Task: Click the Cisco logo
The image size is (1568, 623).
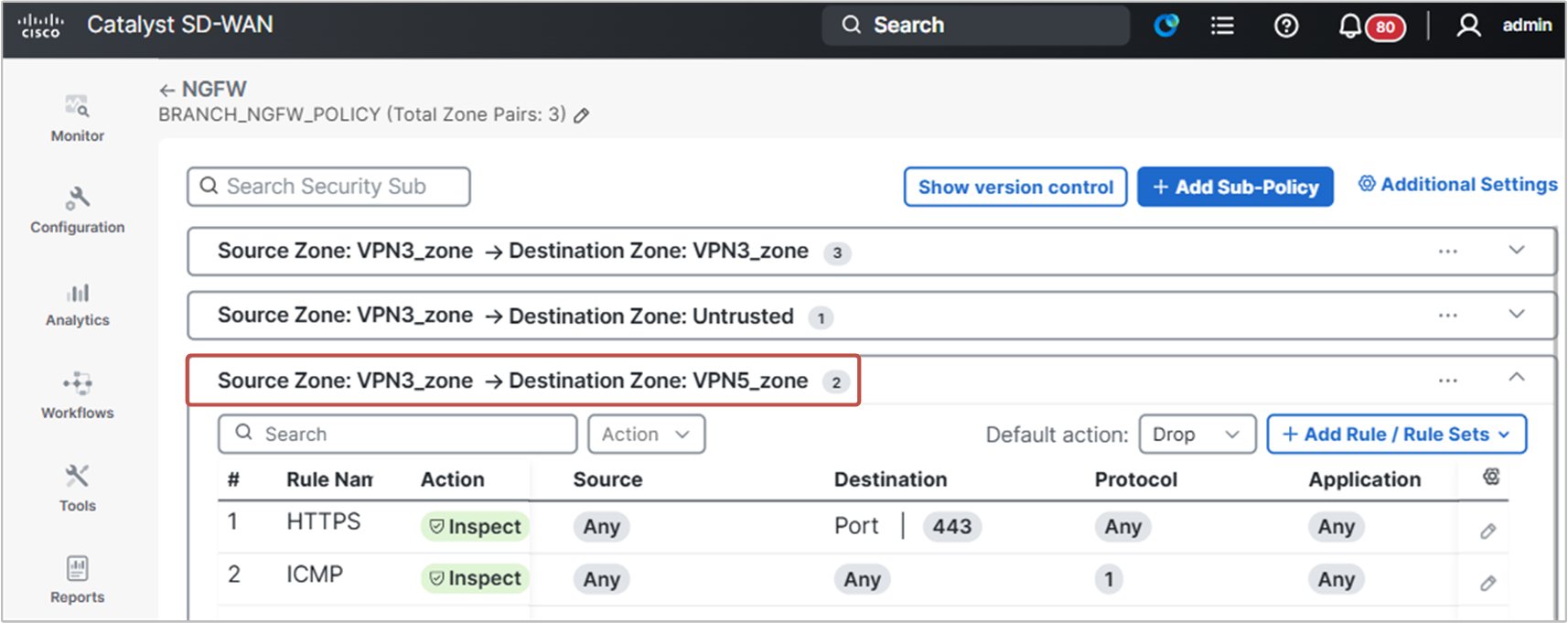Action: (40, 26)
